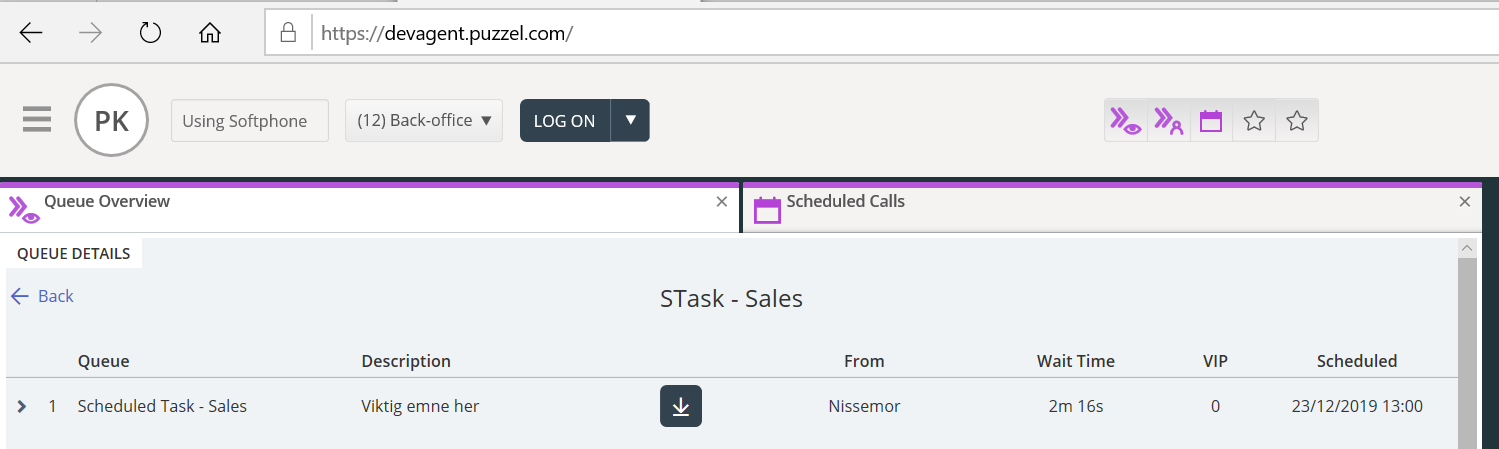This screenshot has height=449, width=1499.
Task: Pick the Scheduled Task download arrow button
Action: pos(680,406)
